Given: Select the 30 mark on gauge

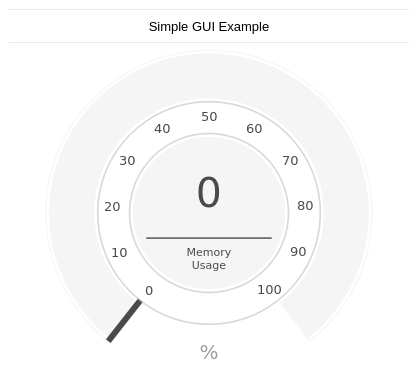Looking at the screenshot, I should 127,161.
